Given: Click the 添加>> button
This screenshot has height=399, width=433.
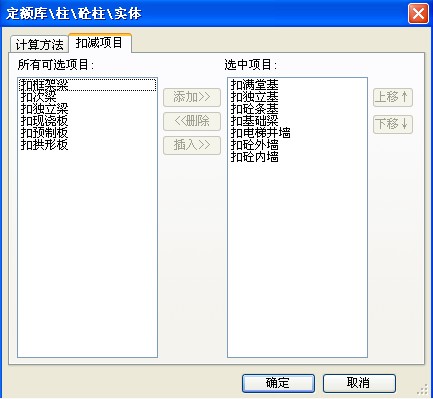Looking at the screenshot, I should [x=192, y=97].
